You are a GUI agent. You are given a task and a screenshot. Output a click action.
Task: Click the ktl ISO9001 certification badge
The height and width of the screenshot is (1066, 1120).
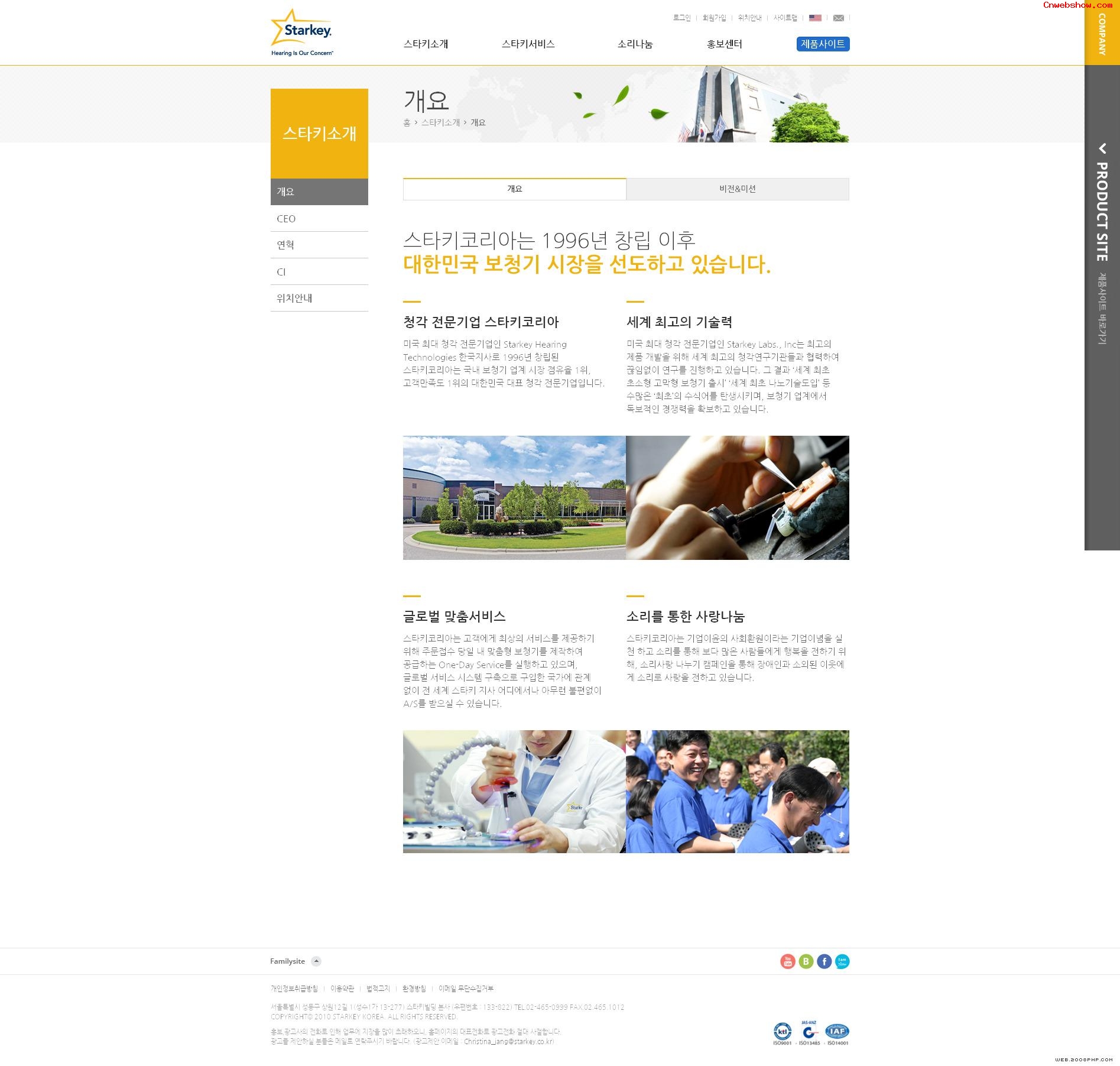(x=782, y=1034)
